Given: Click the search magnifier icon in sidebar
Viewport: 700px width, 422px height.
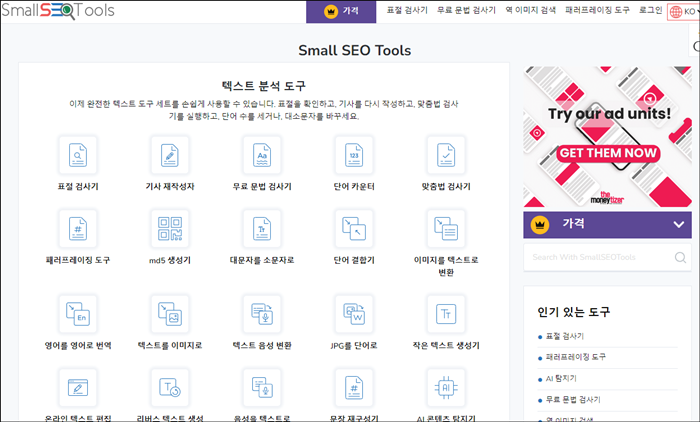Looking at the screenshot, I should pyautogui.click(x=680, y=257).
